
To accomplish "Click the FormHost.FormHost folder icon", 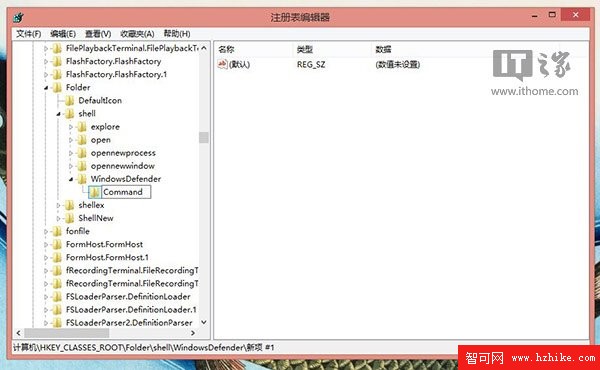I will 57,244.
